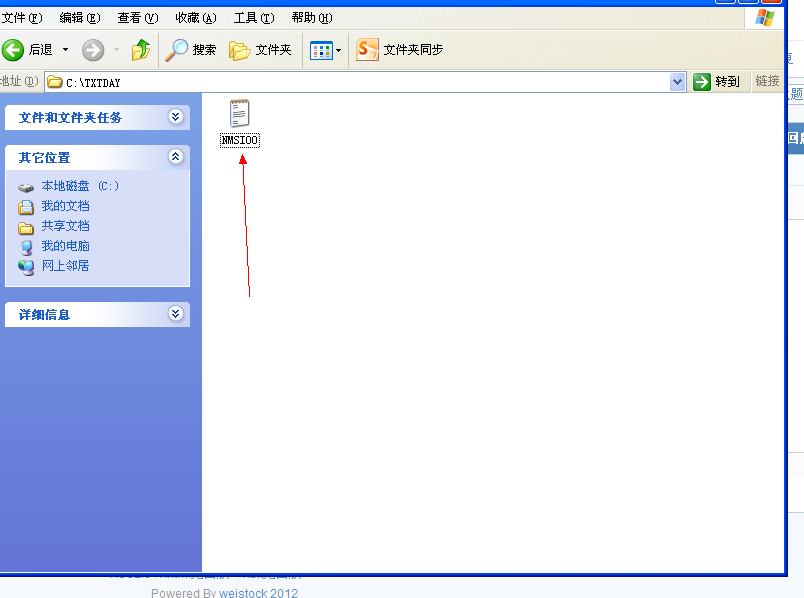The image size is (804, 598).
Task: Click the My Documents folder icon
Action: pyautogui.click(x=26, y=207)
